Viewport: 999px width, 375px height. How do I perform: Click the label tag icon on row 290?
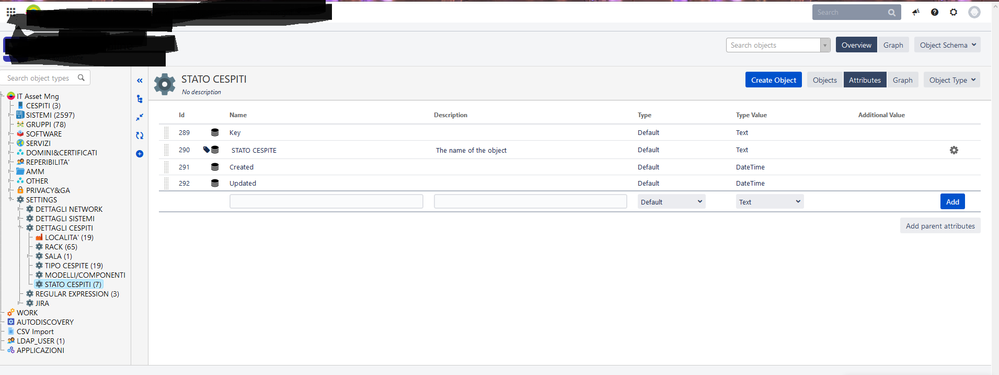tap(206, 150)
